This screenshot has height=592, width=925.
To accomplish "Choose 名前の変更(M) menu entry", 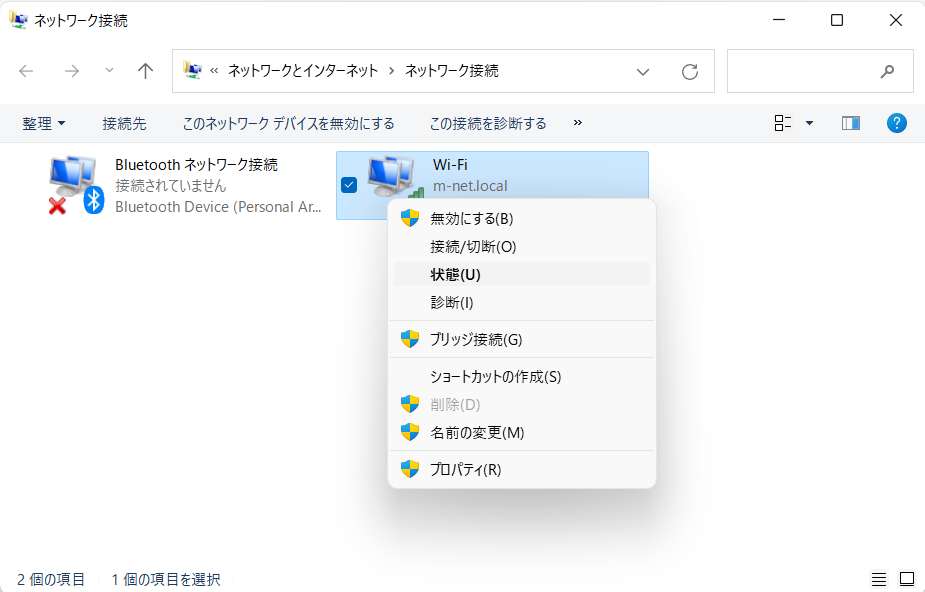I will 521,432.
